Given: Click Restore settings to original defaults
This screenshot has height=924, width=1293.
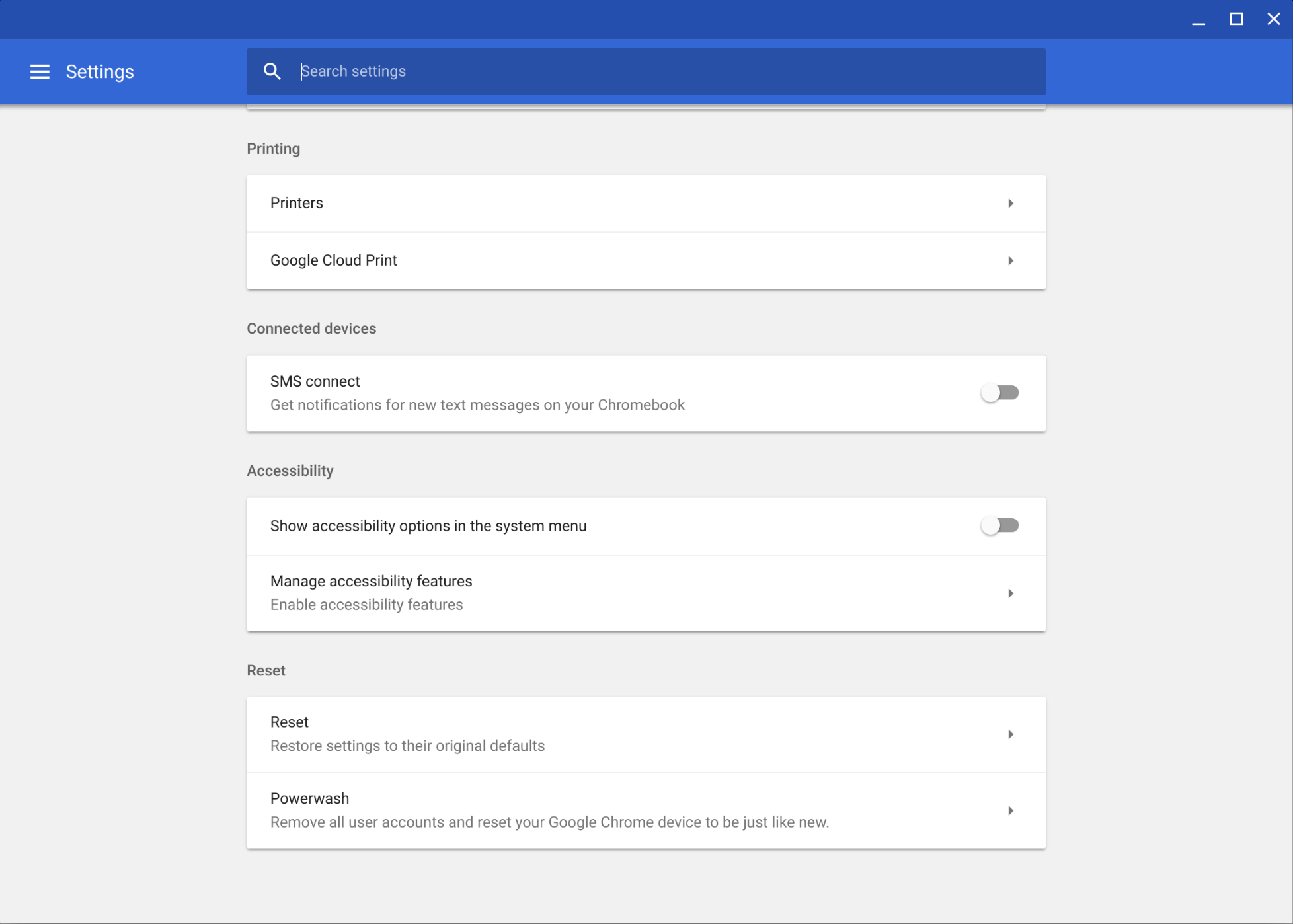Looking at the screenshot, I should click(407, 746).
